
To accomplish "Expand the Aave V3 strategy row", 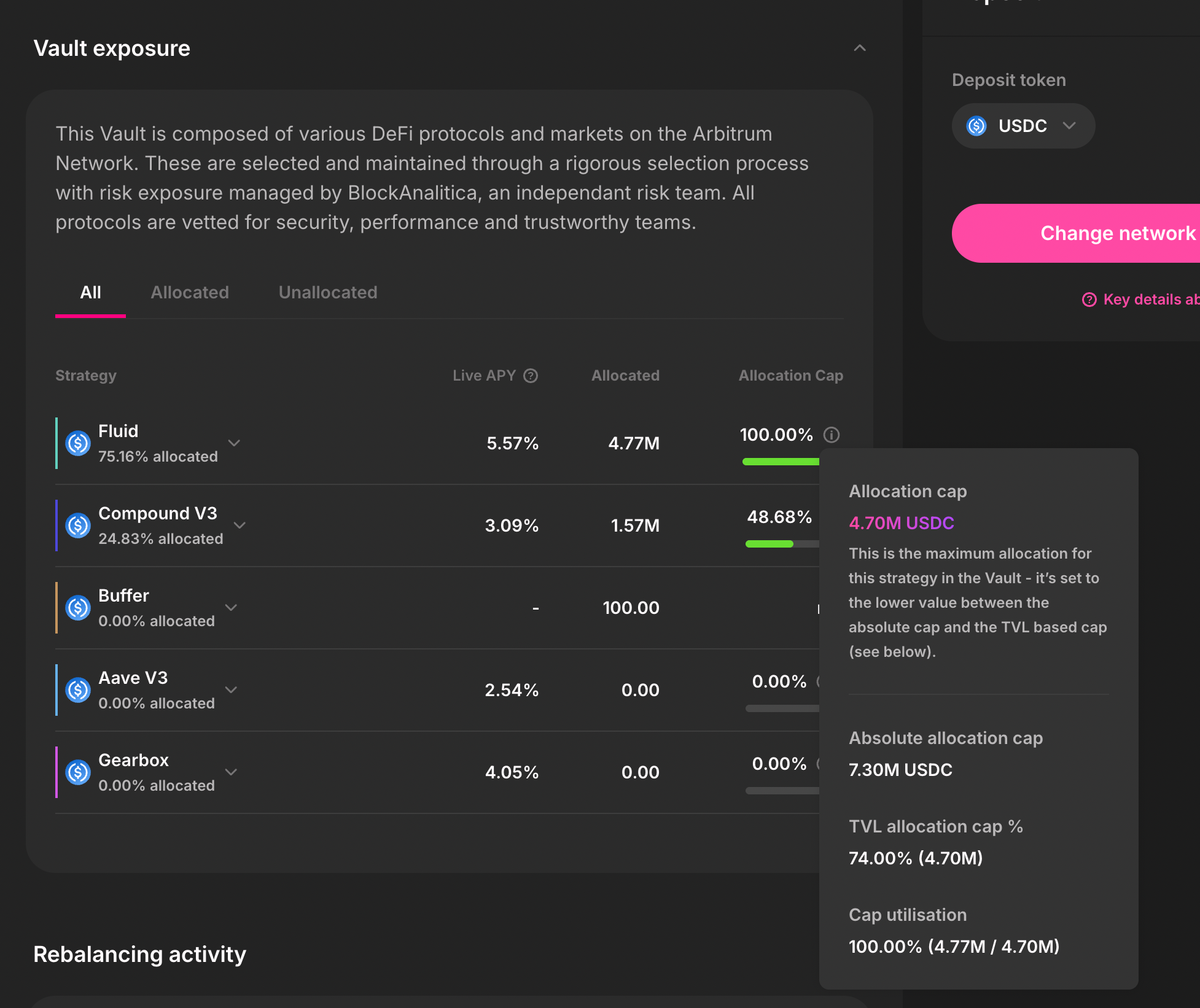I will pos(231,689).
